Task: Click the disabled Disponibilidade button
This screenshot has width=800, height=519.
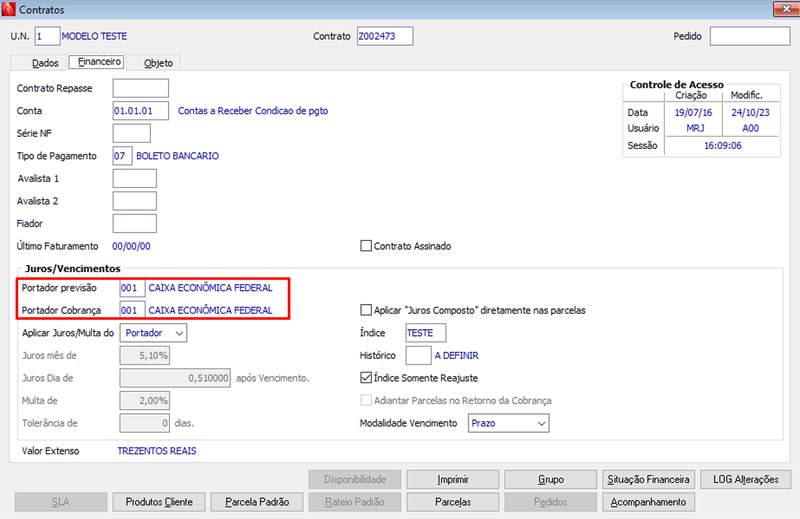Action: point(355,479)
